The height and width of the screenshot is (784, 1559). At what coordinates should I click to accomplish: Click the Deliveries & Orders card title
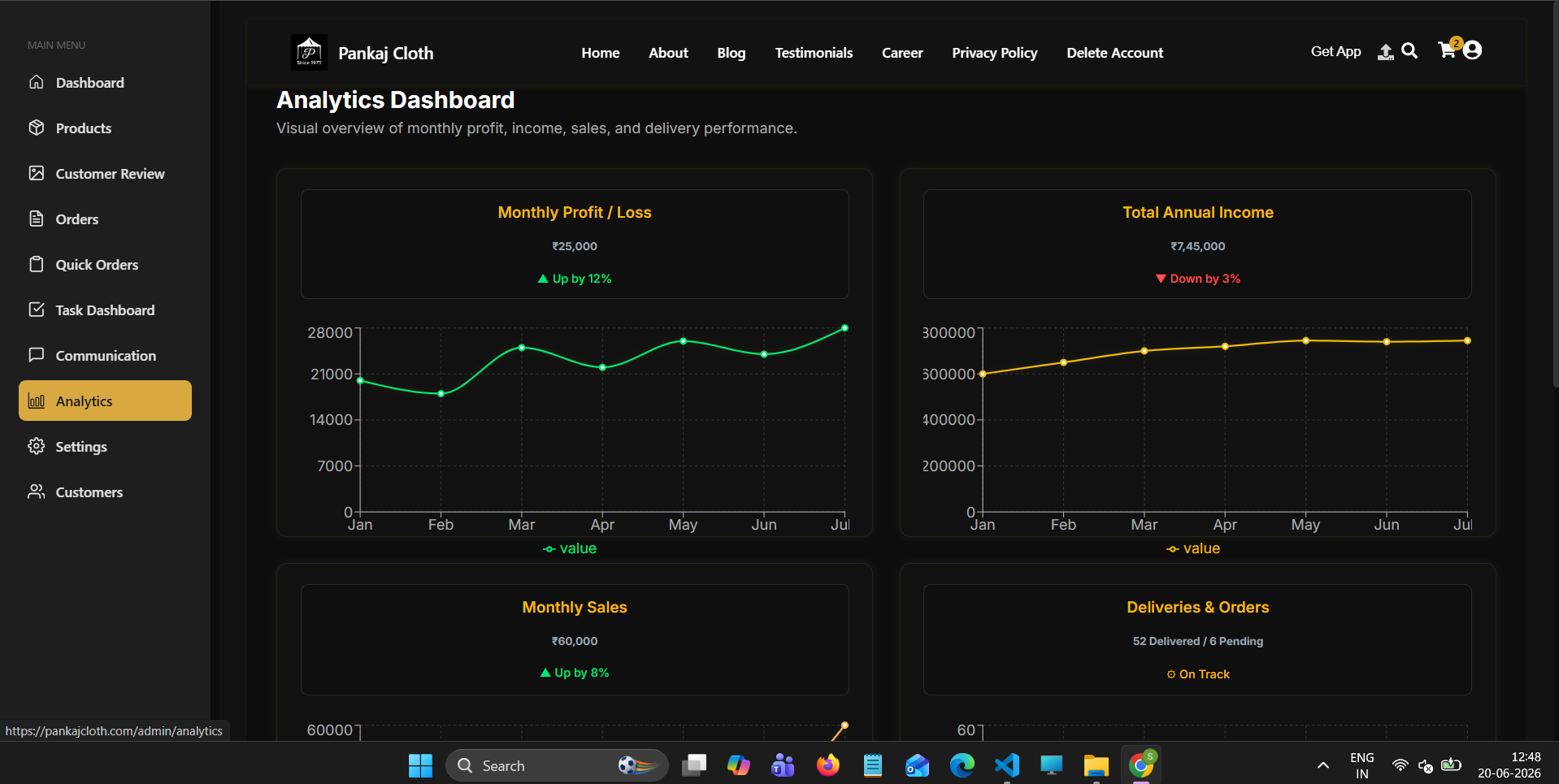[x=1198, y=607]
